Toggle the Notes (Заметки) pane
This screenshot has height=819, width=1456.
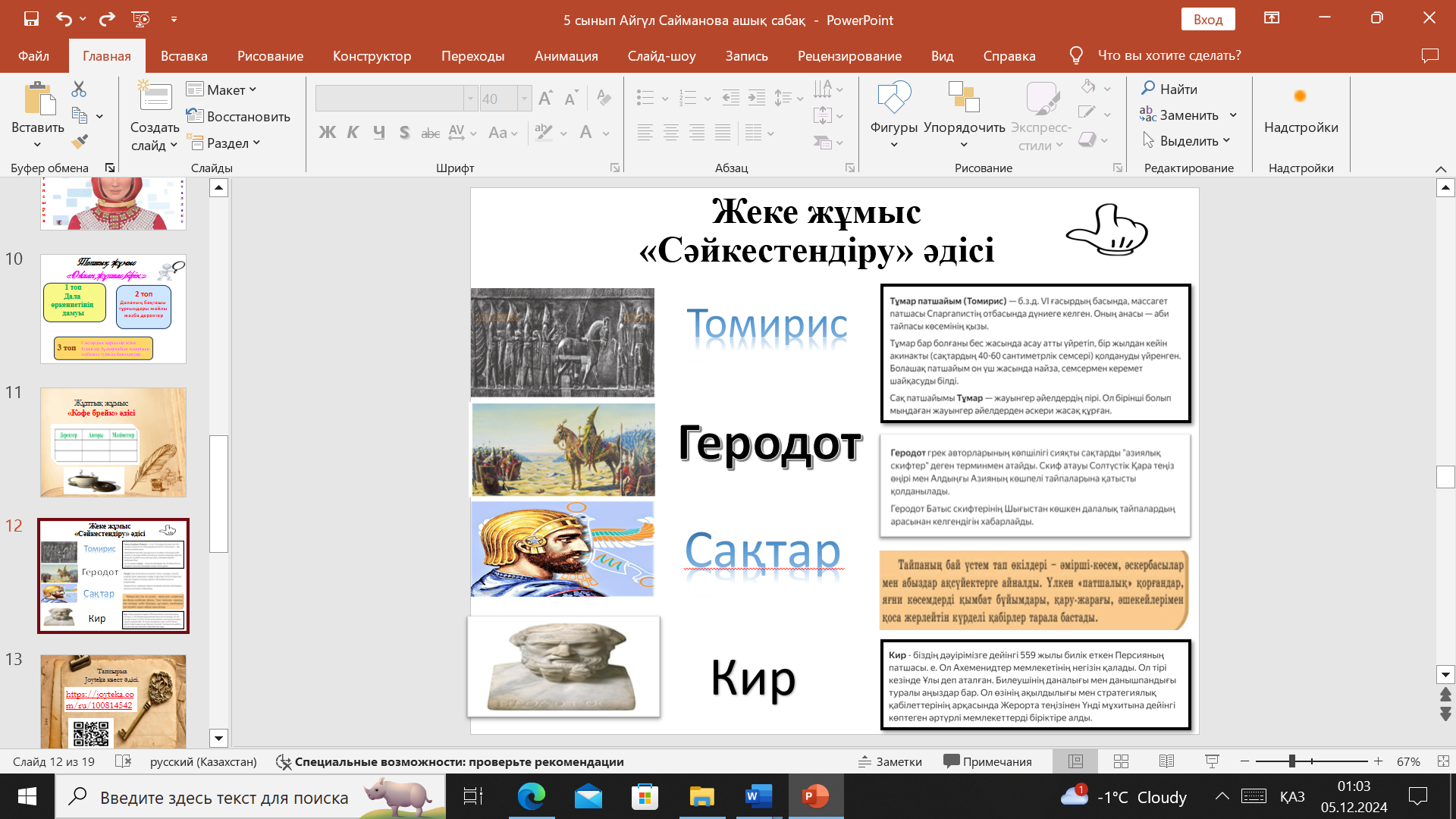[x=890, y=761]
